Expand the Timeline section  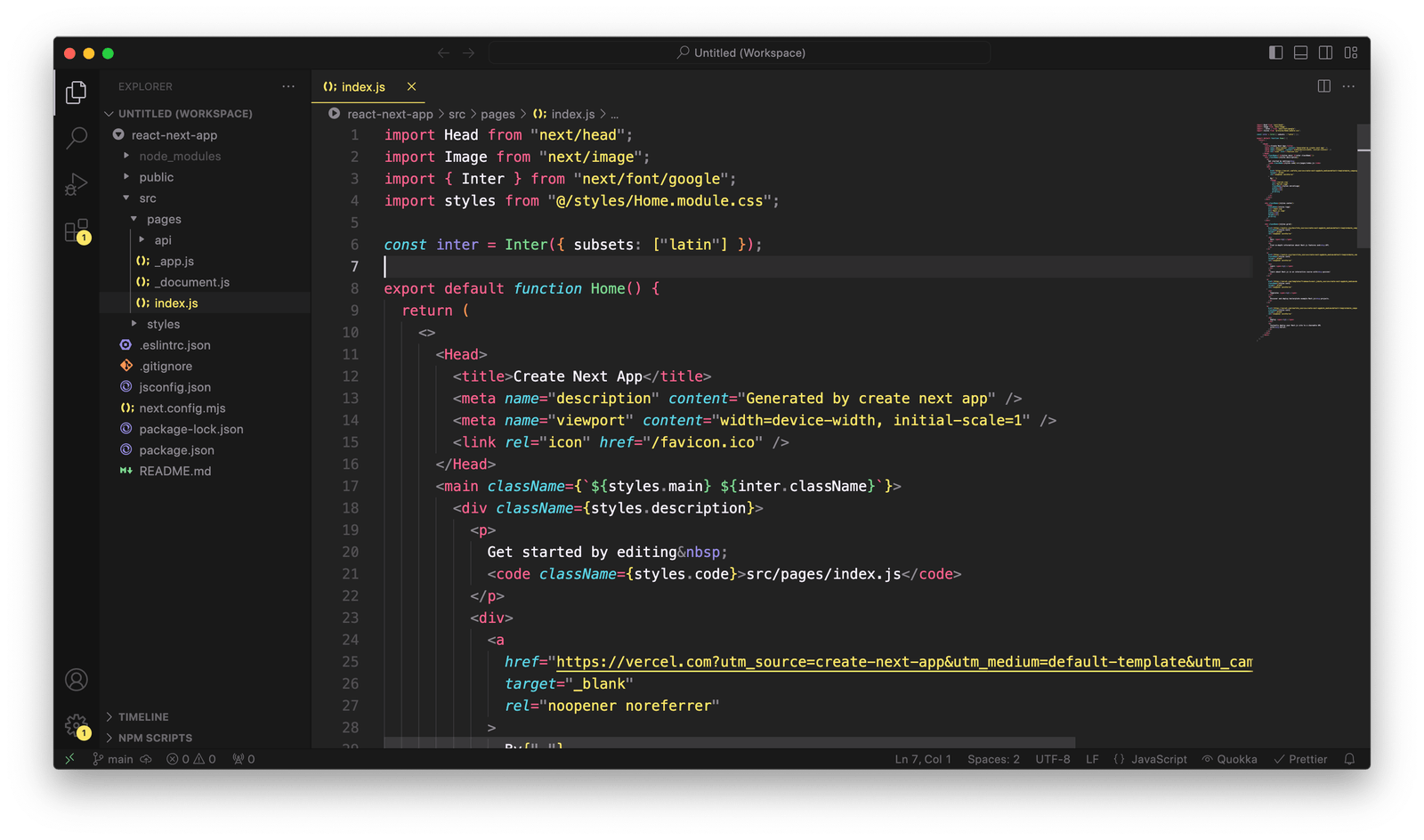point(143,716)
